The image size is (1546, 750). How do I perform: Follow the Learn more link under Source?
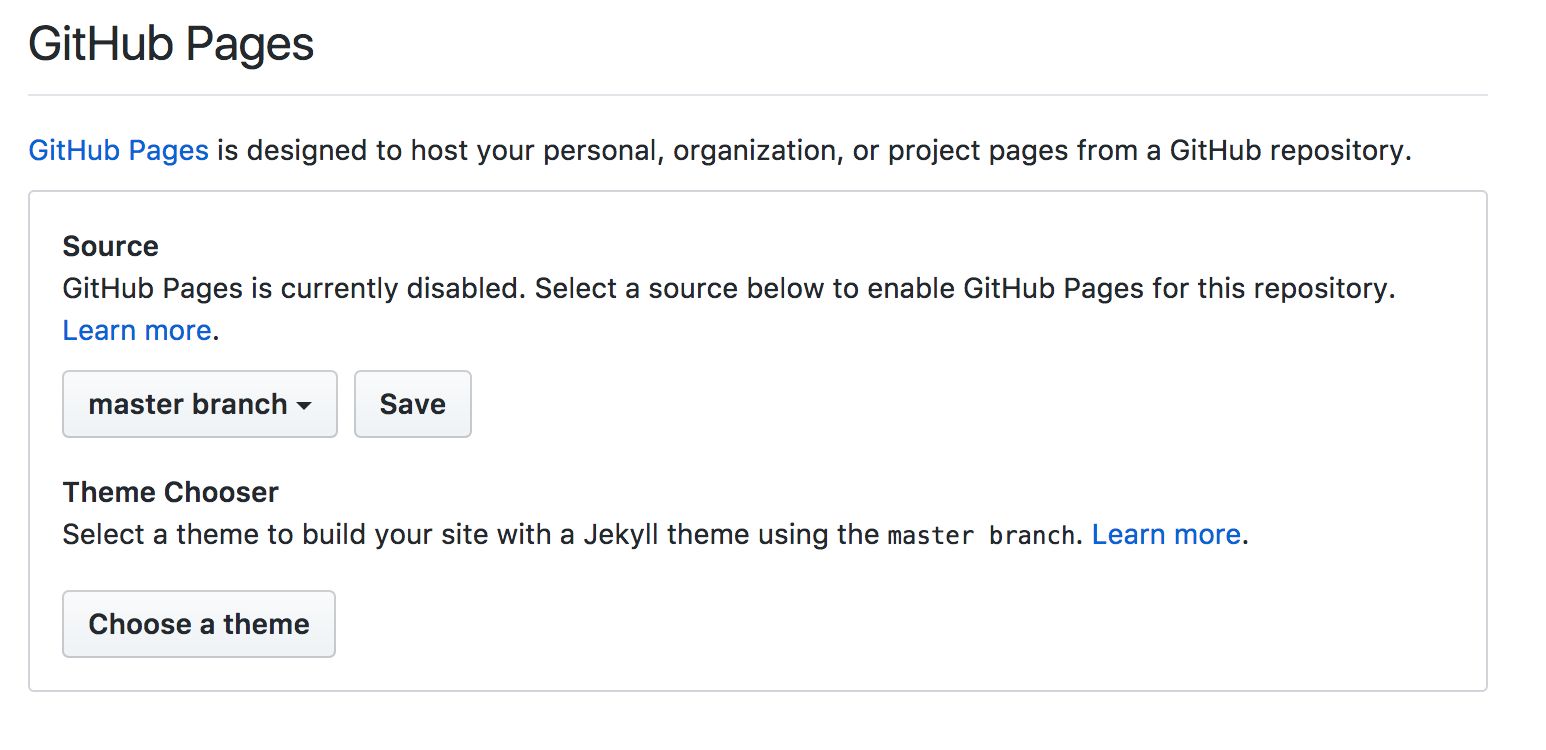coord(137,330)
